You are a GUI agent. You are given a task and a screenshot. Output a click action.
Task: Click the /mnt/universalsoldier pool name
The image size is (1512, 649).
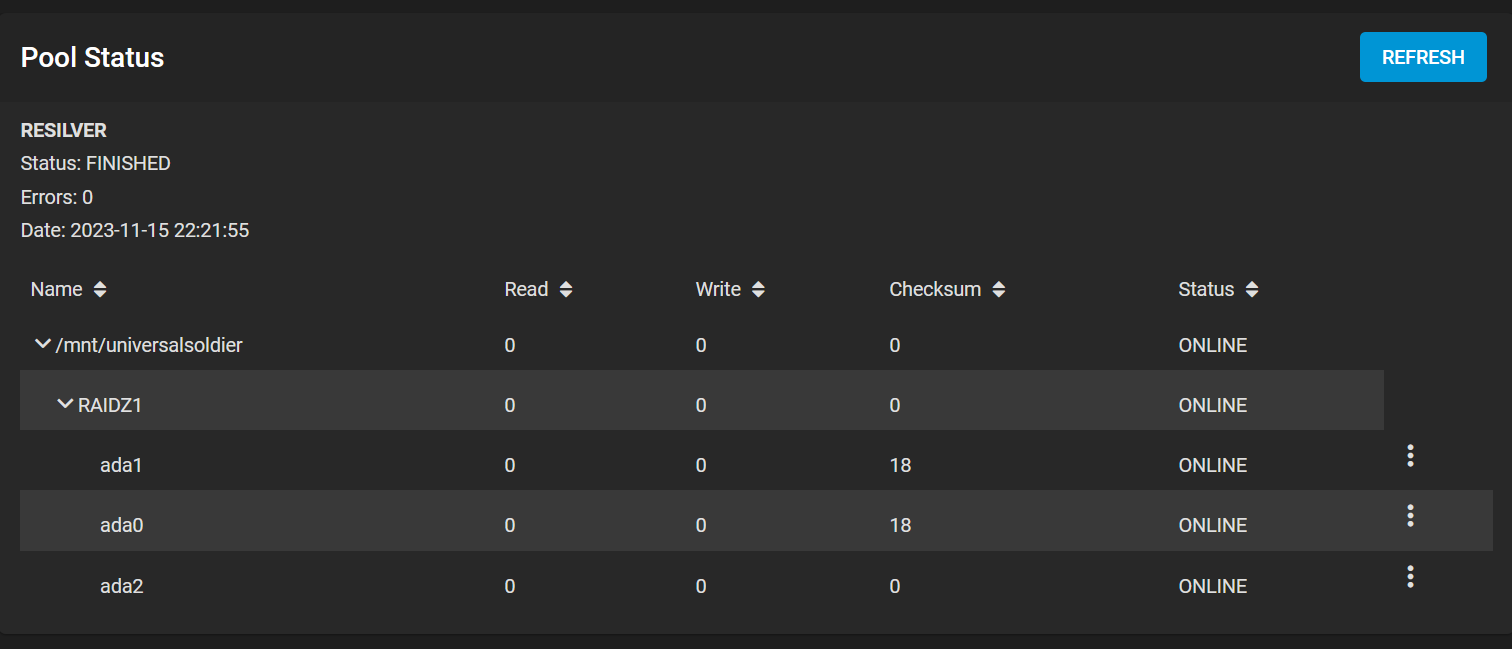[x=149, y=345]
